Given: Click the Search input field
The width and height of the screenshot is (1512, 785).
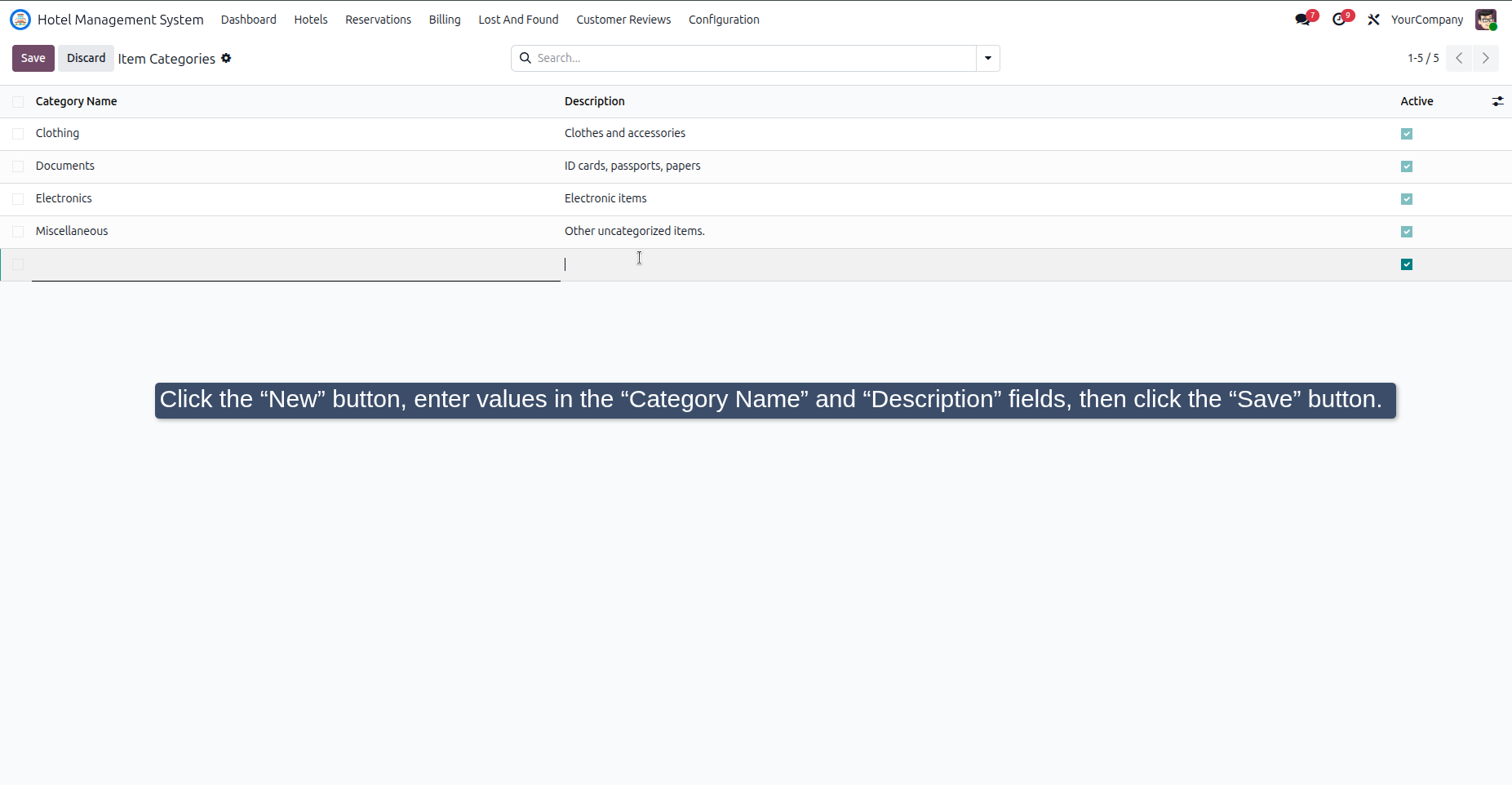Looking at the screenshot, I should [x=755, y=58].
